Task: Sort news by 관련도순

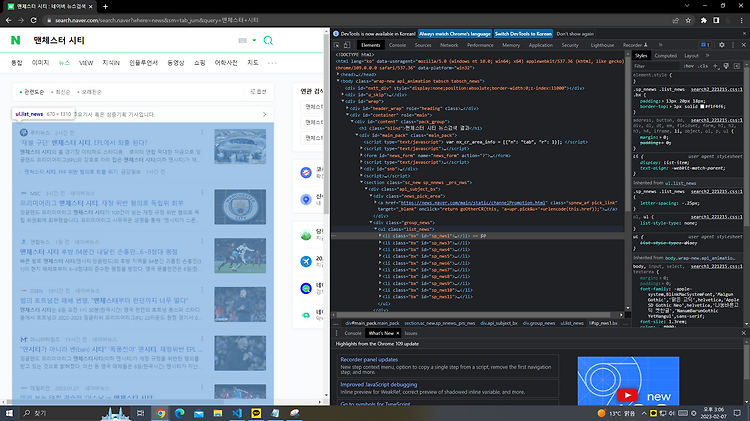Action: pyautogui.click(x=33, y=92)
